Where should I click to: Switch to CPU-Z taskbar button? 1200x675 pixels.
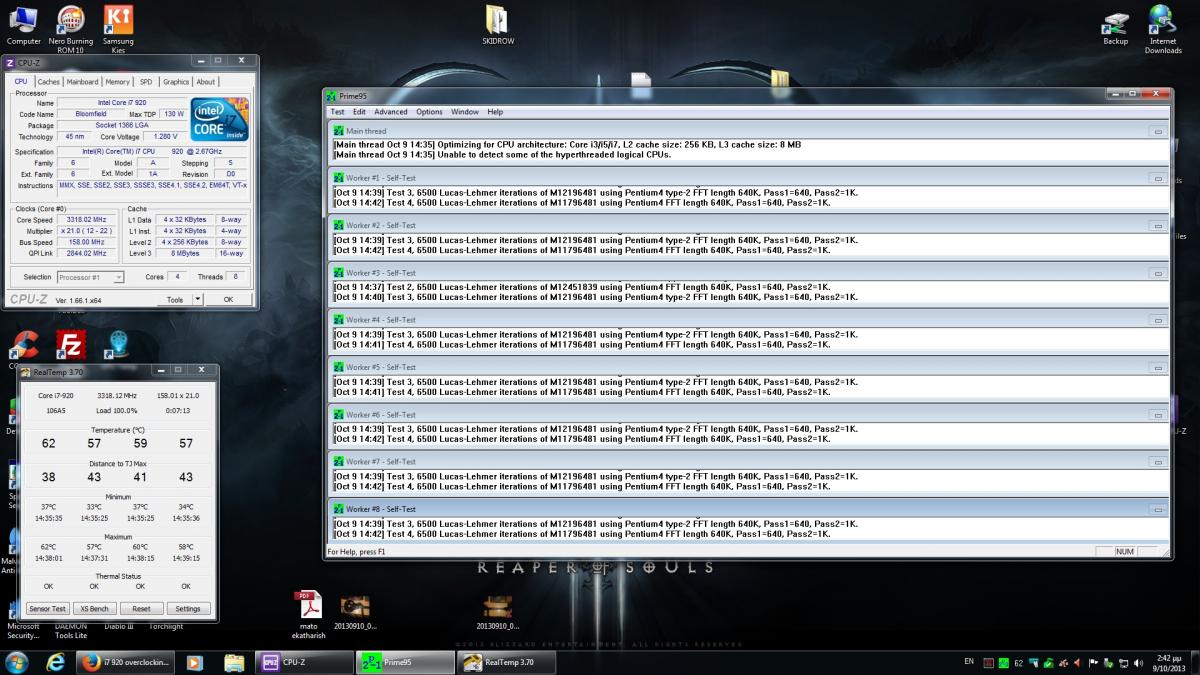pyautogui.click(x=305, y=662)
